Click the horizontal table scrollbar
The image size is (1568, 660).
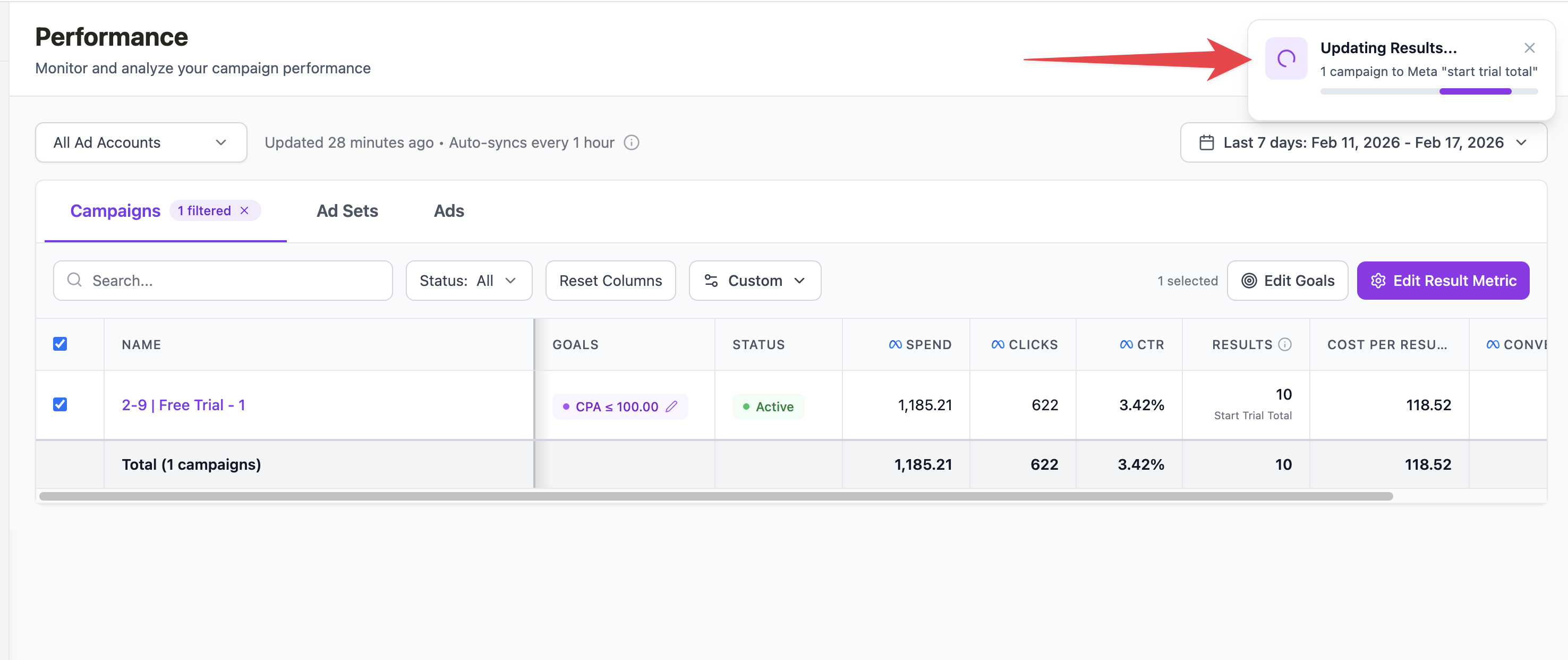coord(715,496)
